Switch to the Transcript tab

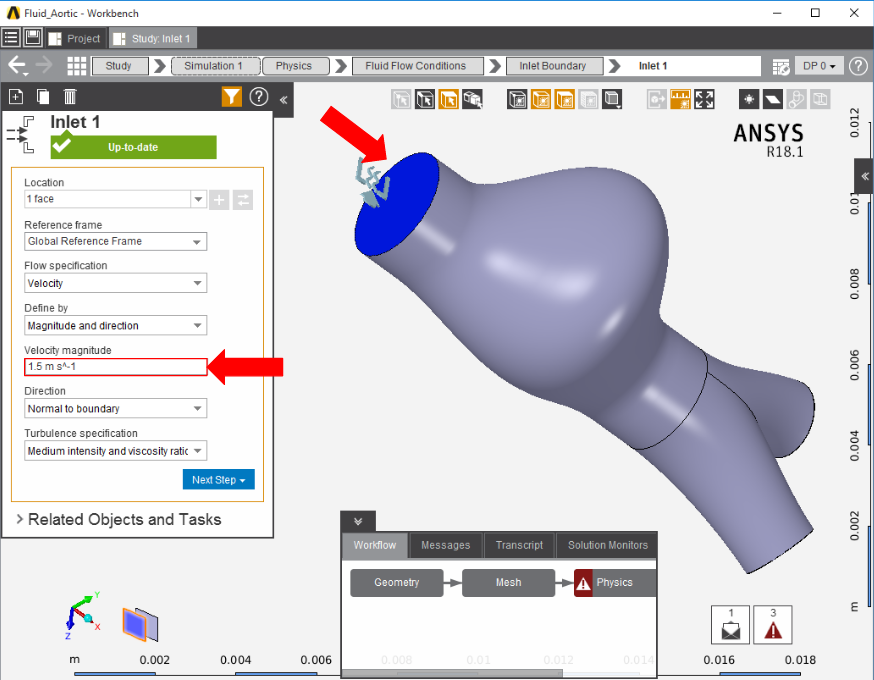pos(519,545)
